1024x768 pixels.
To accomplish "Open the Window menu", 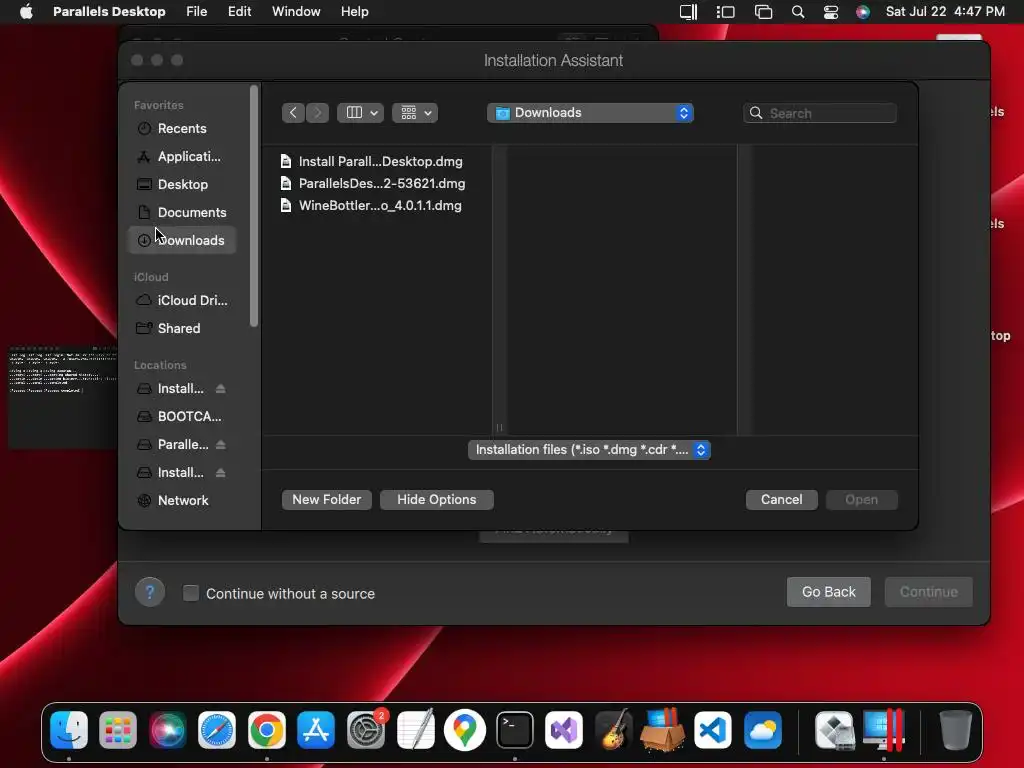I will [296, 12].
